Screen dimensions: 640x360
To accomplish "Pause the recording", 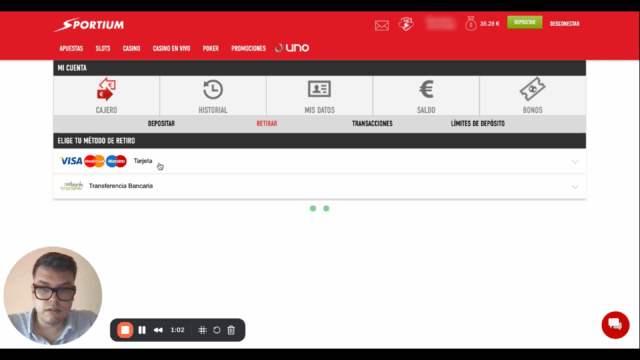I will [x=142, y=330].
